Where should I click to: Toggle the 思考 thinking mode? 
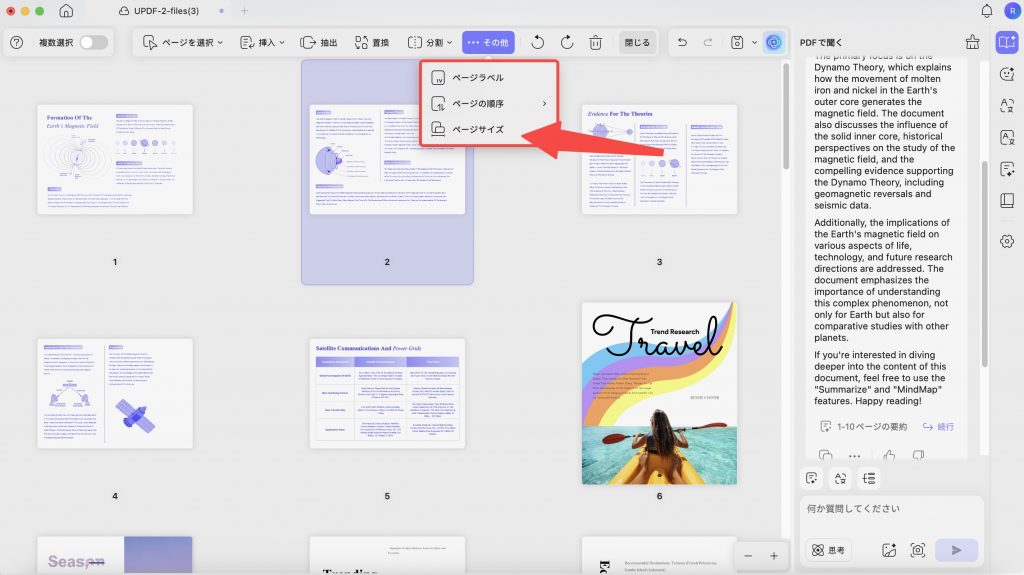[828, 550]
